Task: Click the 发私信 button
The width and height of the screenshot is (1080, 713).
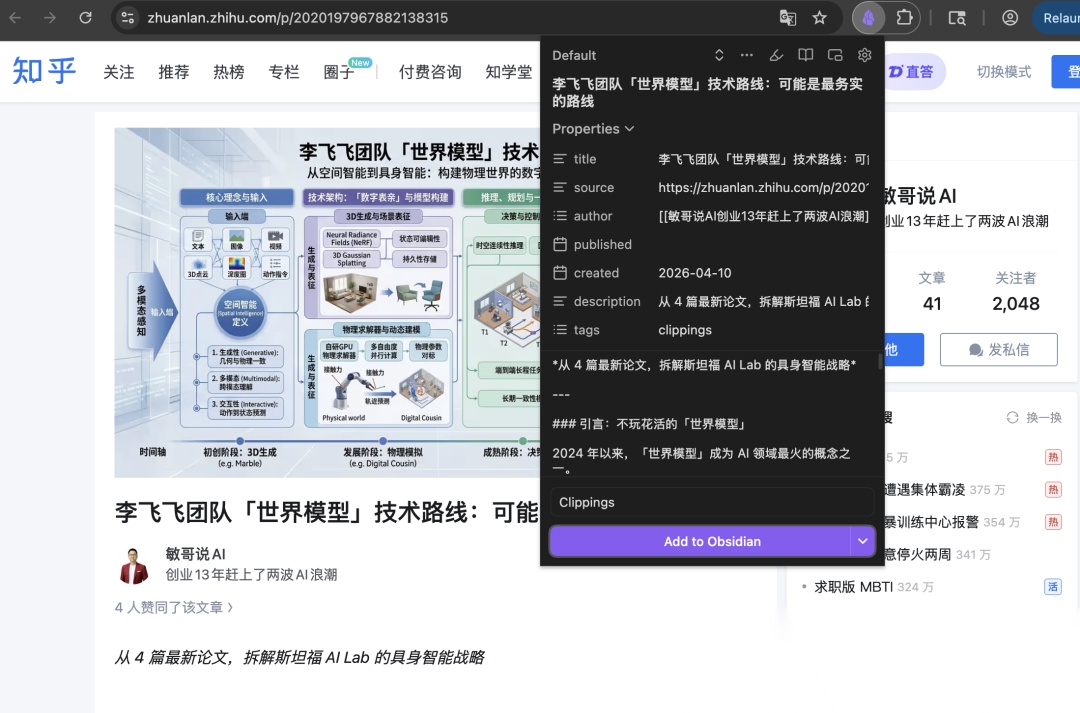Action: 999,349
